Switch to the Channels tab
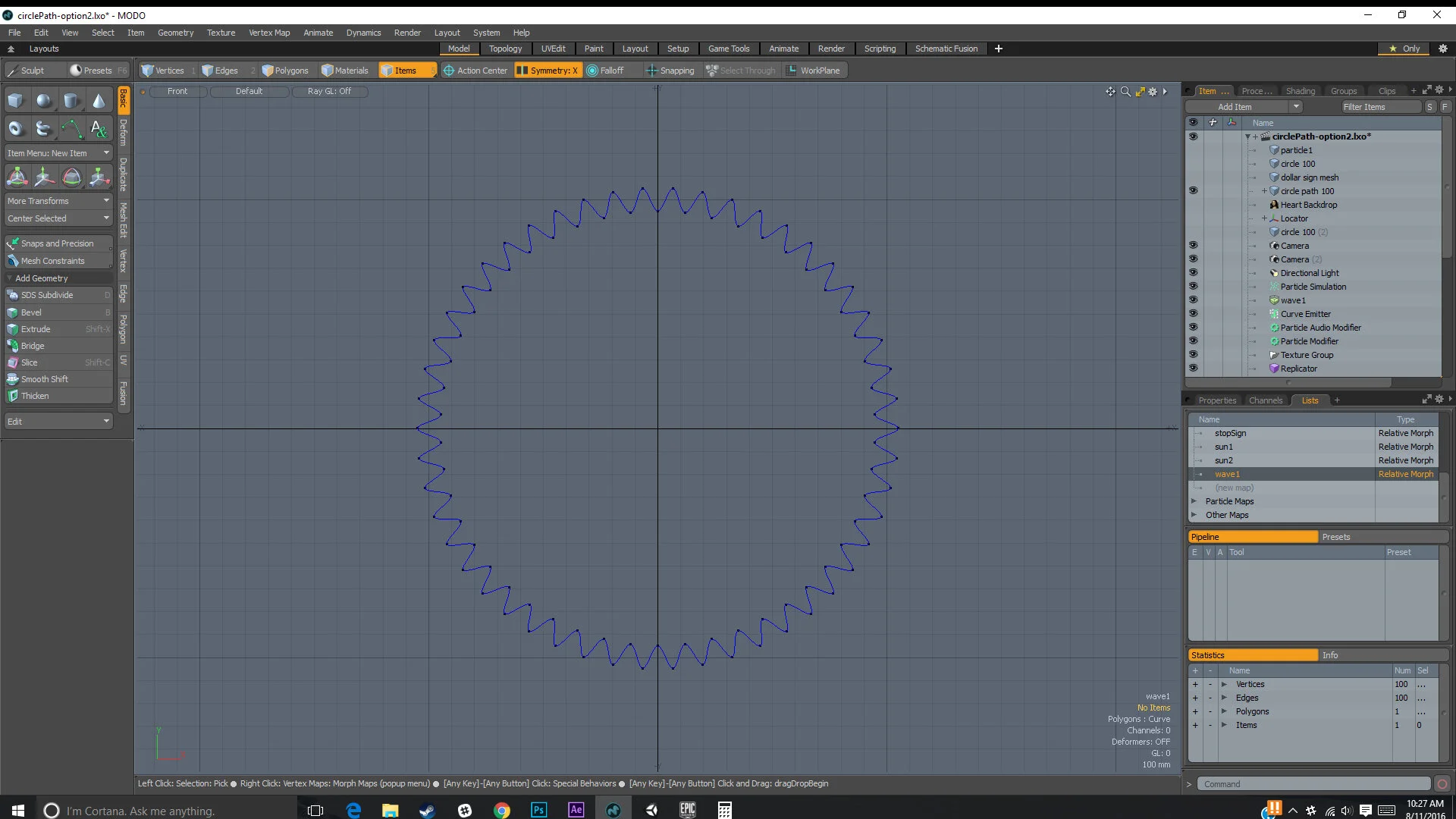This screenshot has height=819, width=1456. [1265, 400]
